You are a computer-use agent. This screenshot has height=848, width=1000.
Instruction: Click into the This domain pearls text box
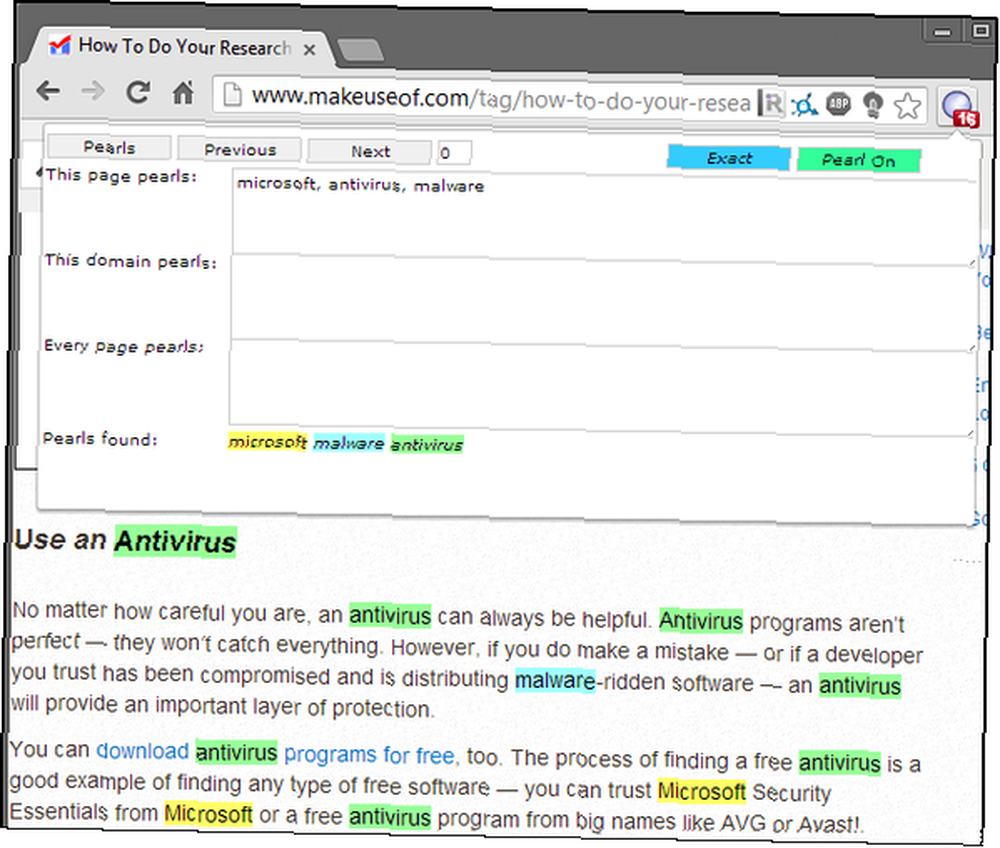pos(602,301)
